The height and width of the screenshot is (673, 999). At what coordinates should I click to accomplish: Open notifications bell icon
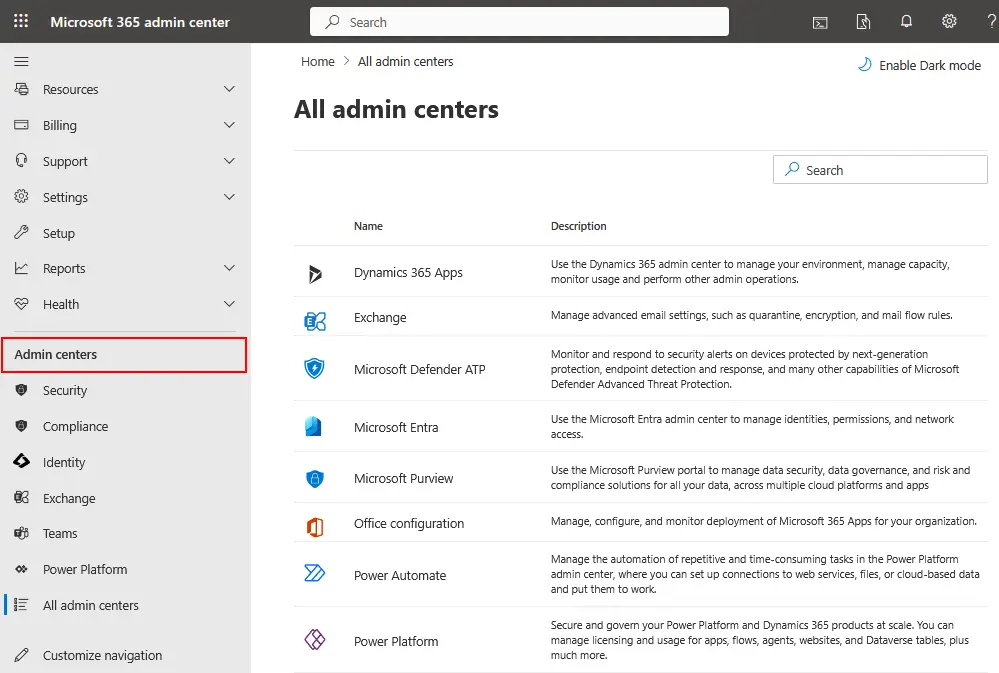click(906, 22)
